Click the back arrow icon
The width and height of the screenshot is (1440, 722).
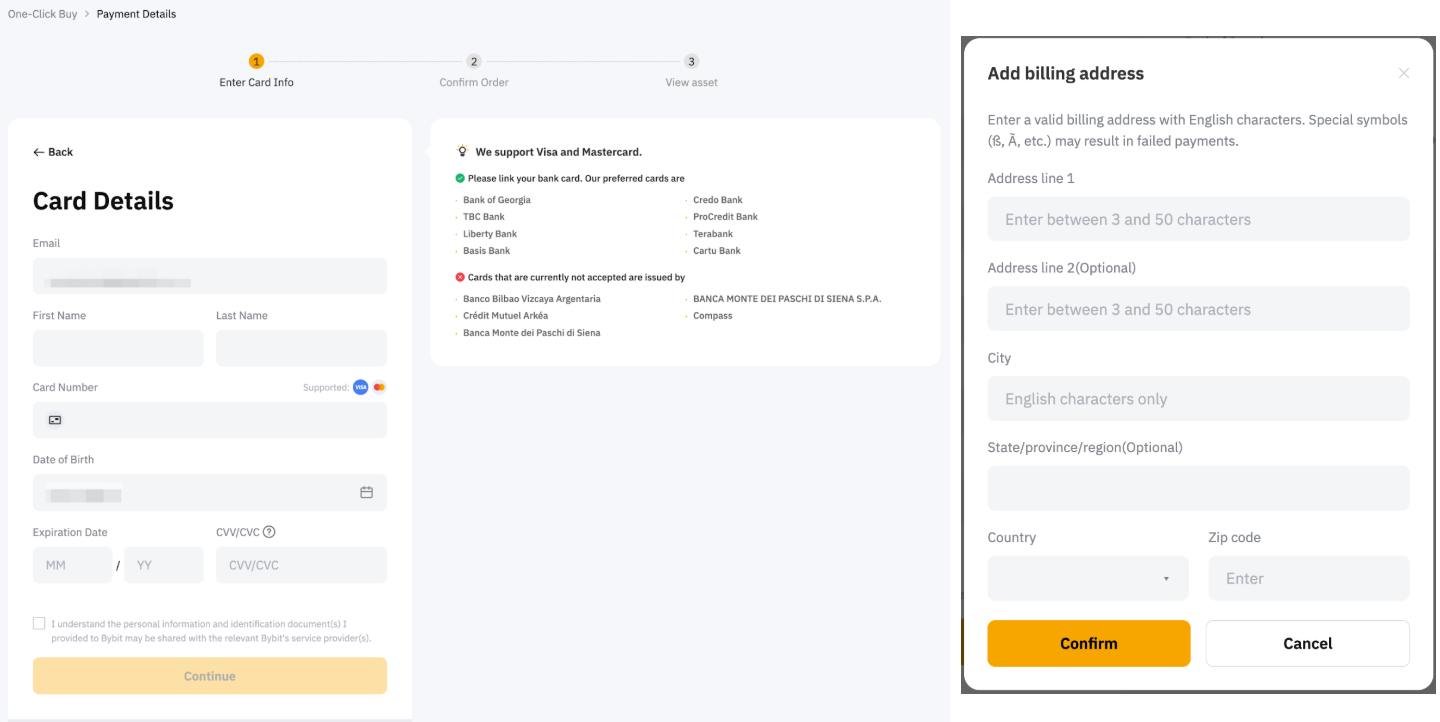39,152
